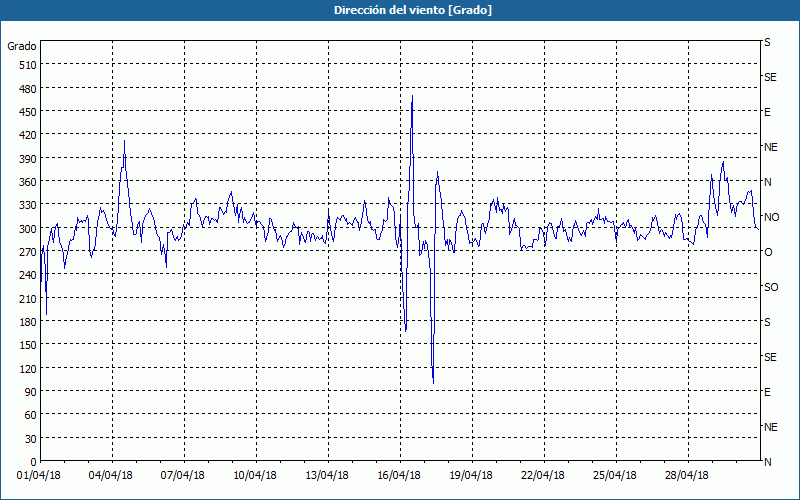Screen dimensions: 800x500
Task: Select the 0 degree axis label
Action: (x=34, y=462)
